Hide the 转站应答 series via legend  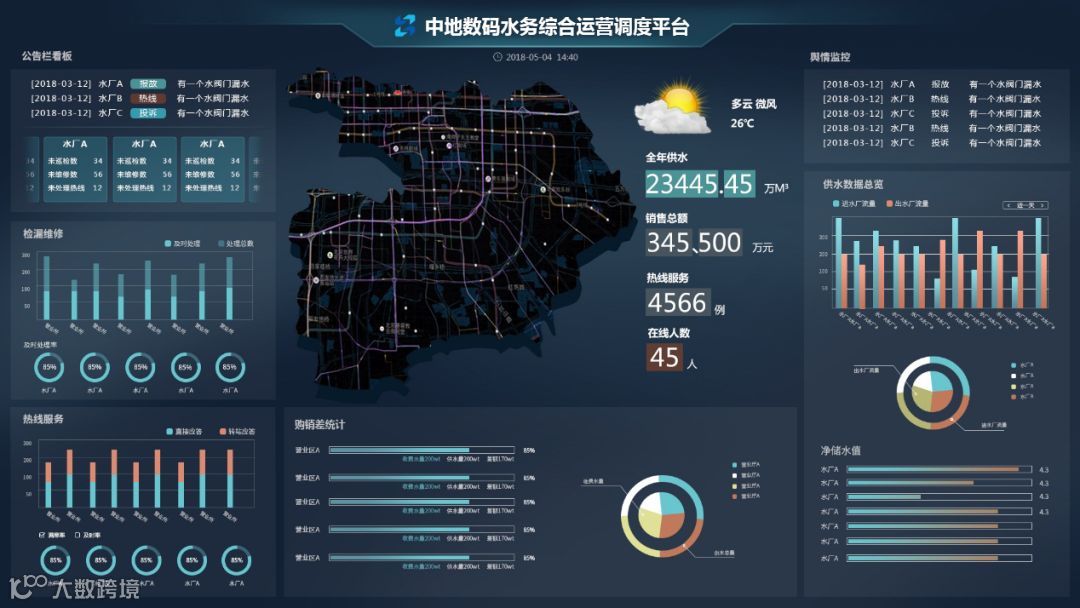coord(237,432)
